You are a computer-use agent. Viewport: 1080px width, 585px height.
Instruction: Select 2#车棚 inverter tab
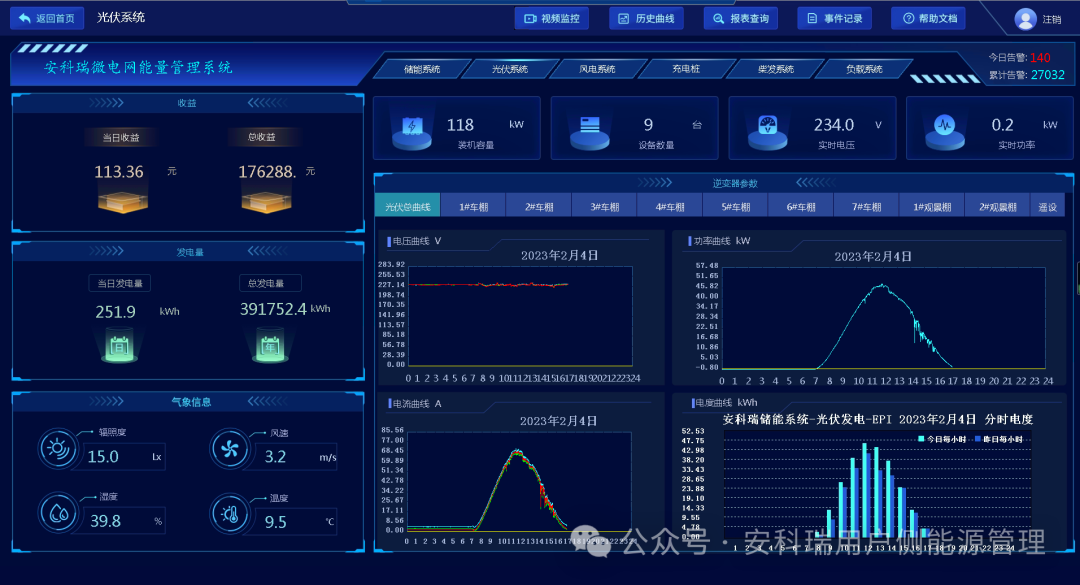(x=539, y=207)
